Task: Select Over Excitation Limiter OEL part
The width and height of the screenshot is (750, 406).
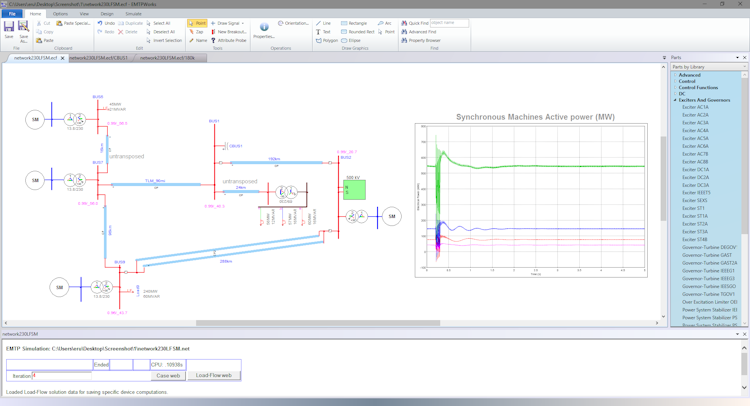Action: tap(709, 302)
